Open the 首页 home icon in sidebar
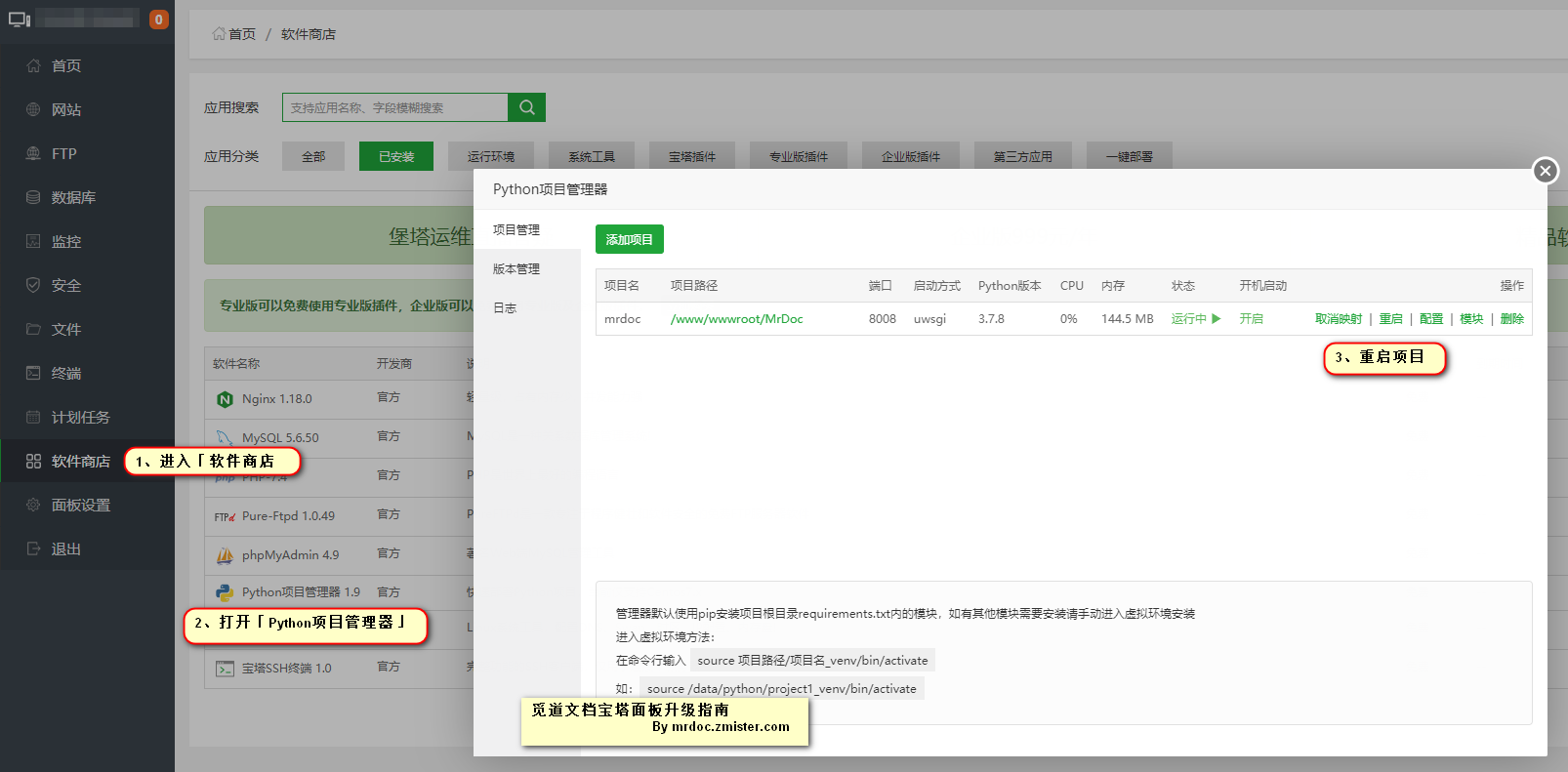 point(33,65)
